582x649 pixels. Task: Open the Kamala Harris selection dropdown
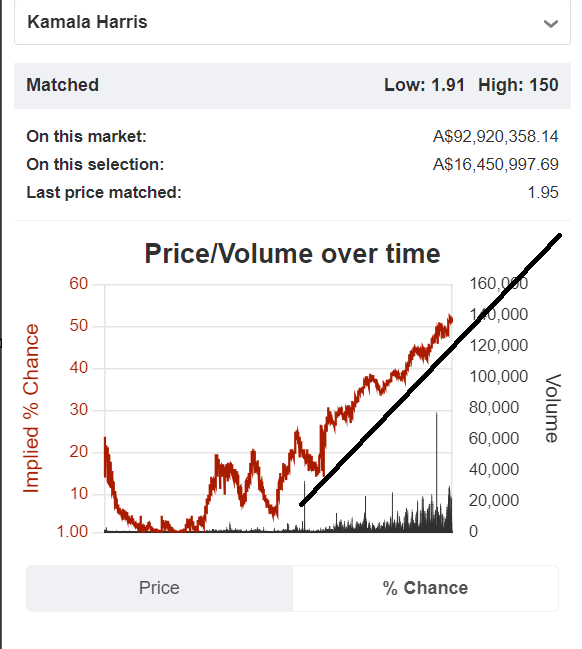pyautogui.click(x=292, y=22)
